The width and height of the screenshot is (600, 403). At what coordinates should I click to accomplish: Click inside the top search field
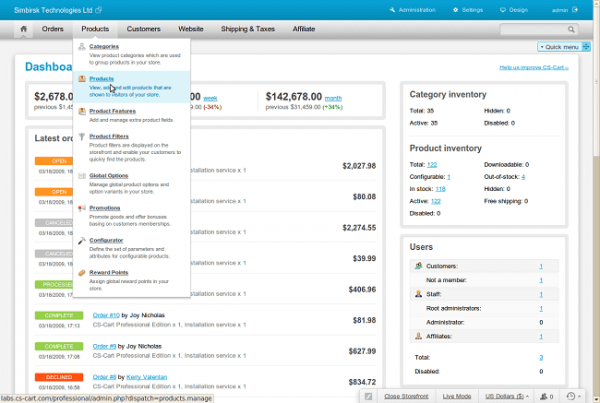tap(533, 29)
